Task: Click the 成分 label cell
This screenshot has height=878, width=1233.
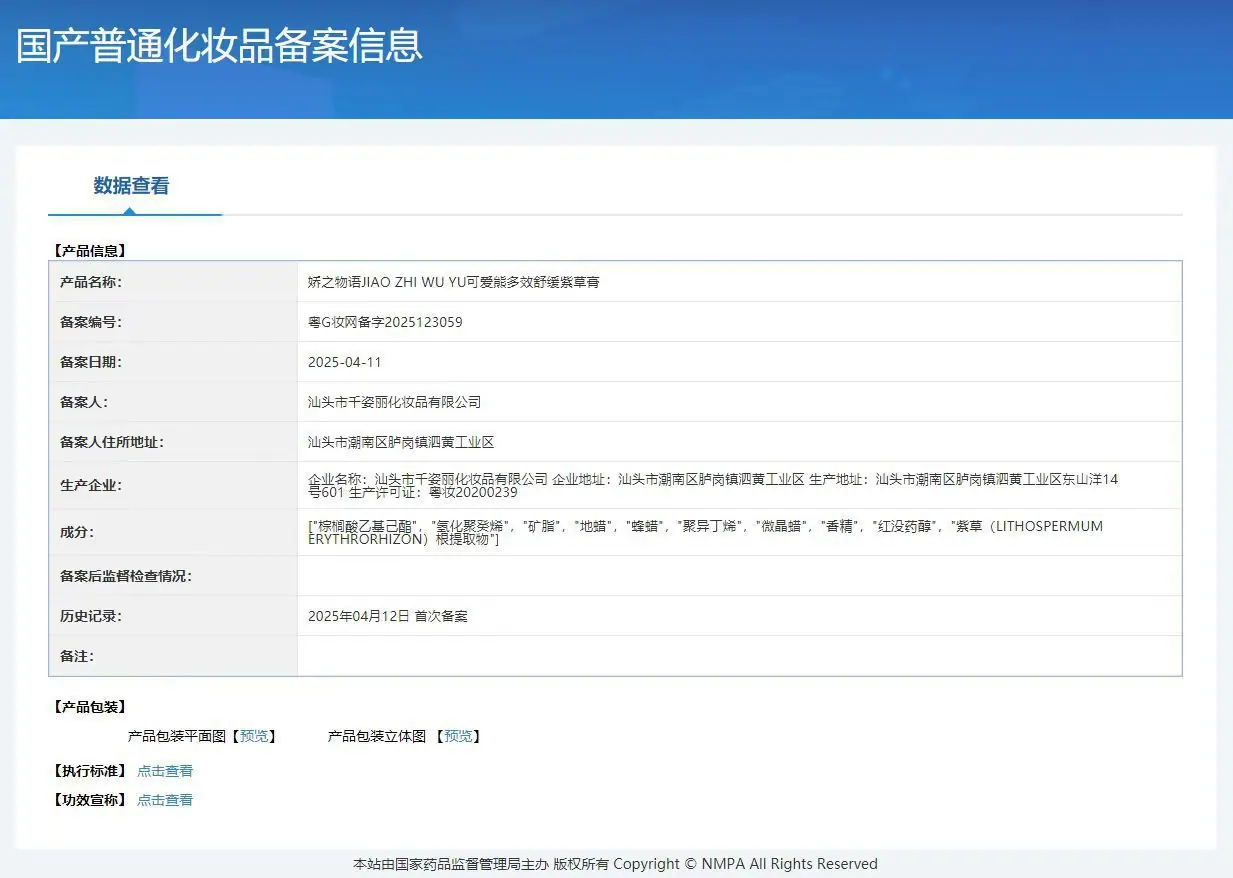Action: coord(173,532)
